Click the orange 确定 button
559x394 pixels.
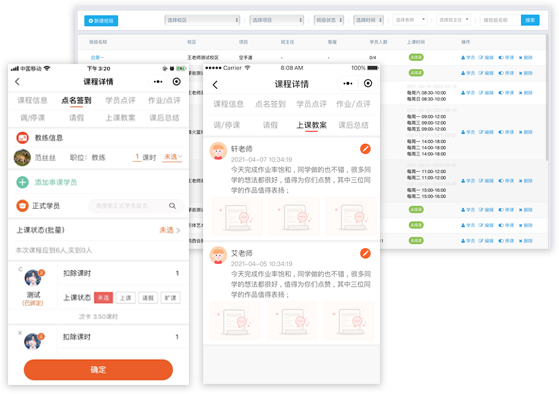tap(98, 370)
